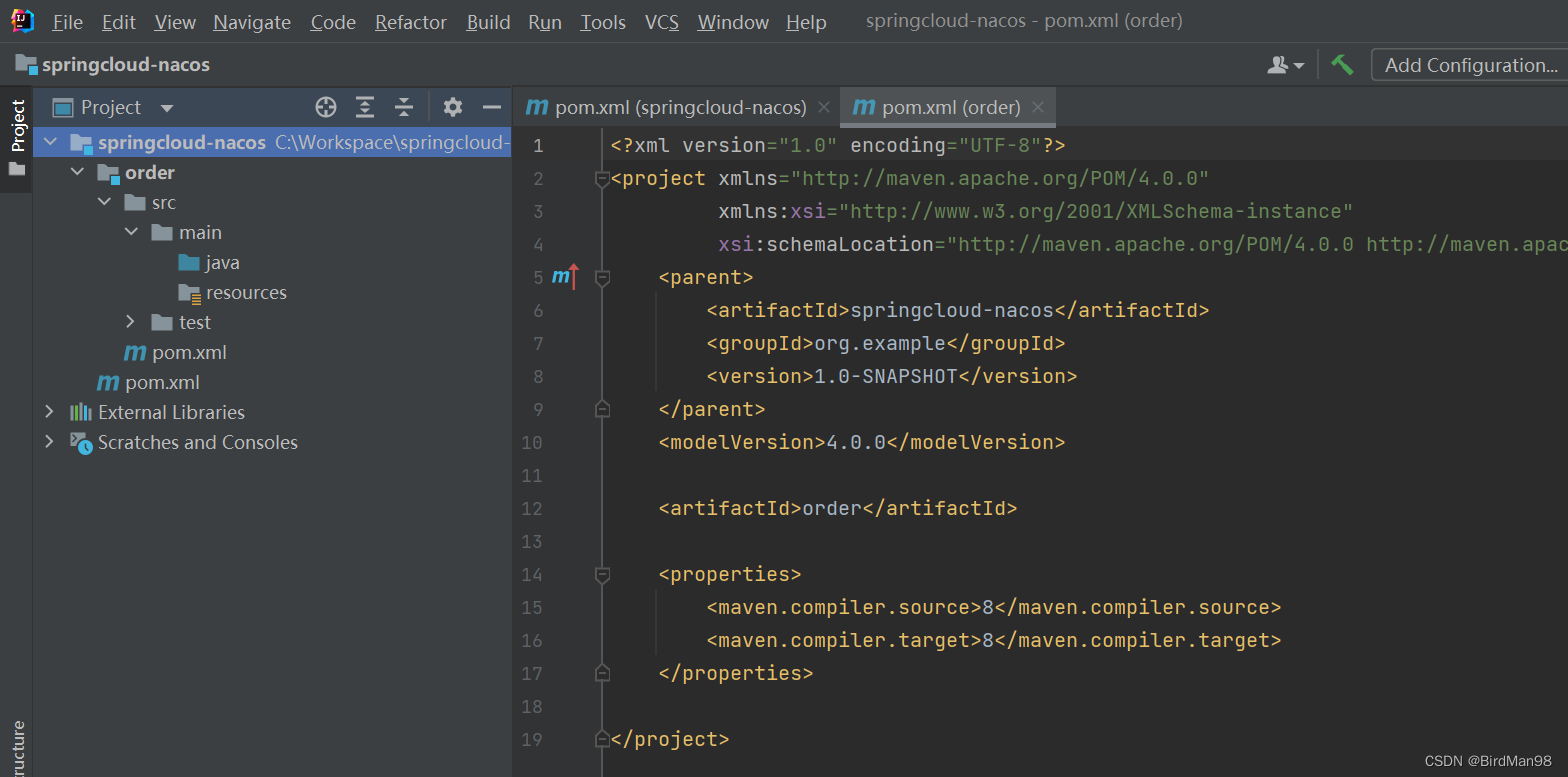
Task: Click the springcloud-nacos breadcrumb folder icon
Action: (x=26, y=64)
